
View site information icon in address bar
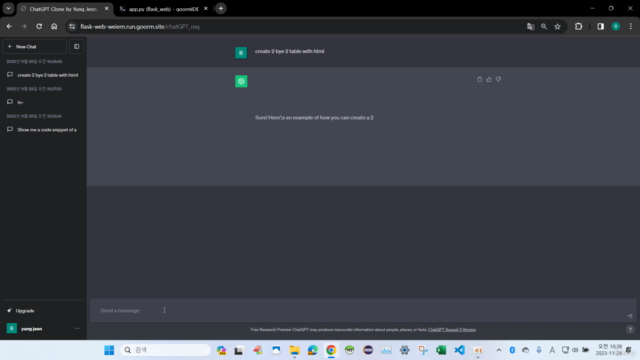point(72,27)
